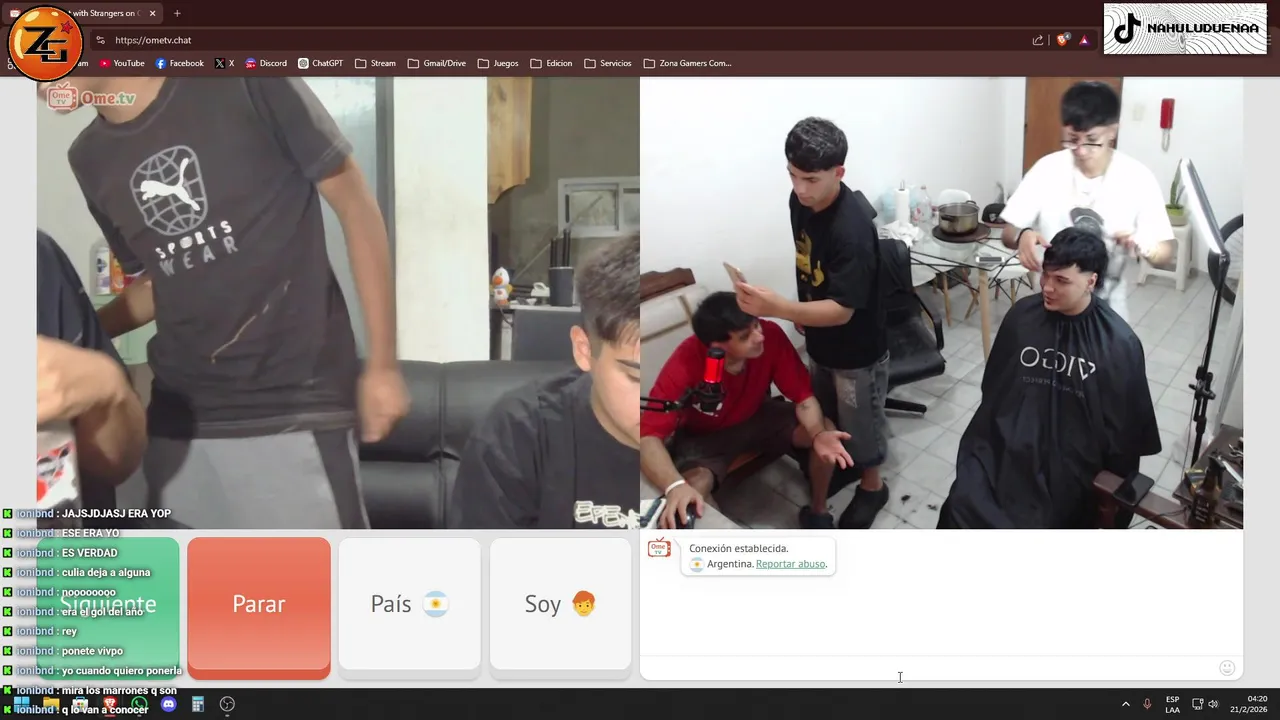Open the Facebook bookmark
This screenshot has height=720, width=1280.
tap(179, 63)
